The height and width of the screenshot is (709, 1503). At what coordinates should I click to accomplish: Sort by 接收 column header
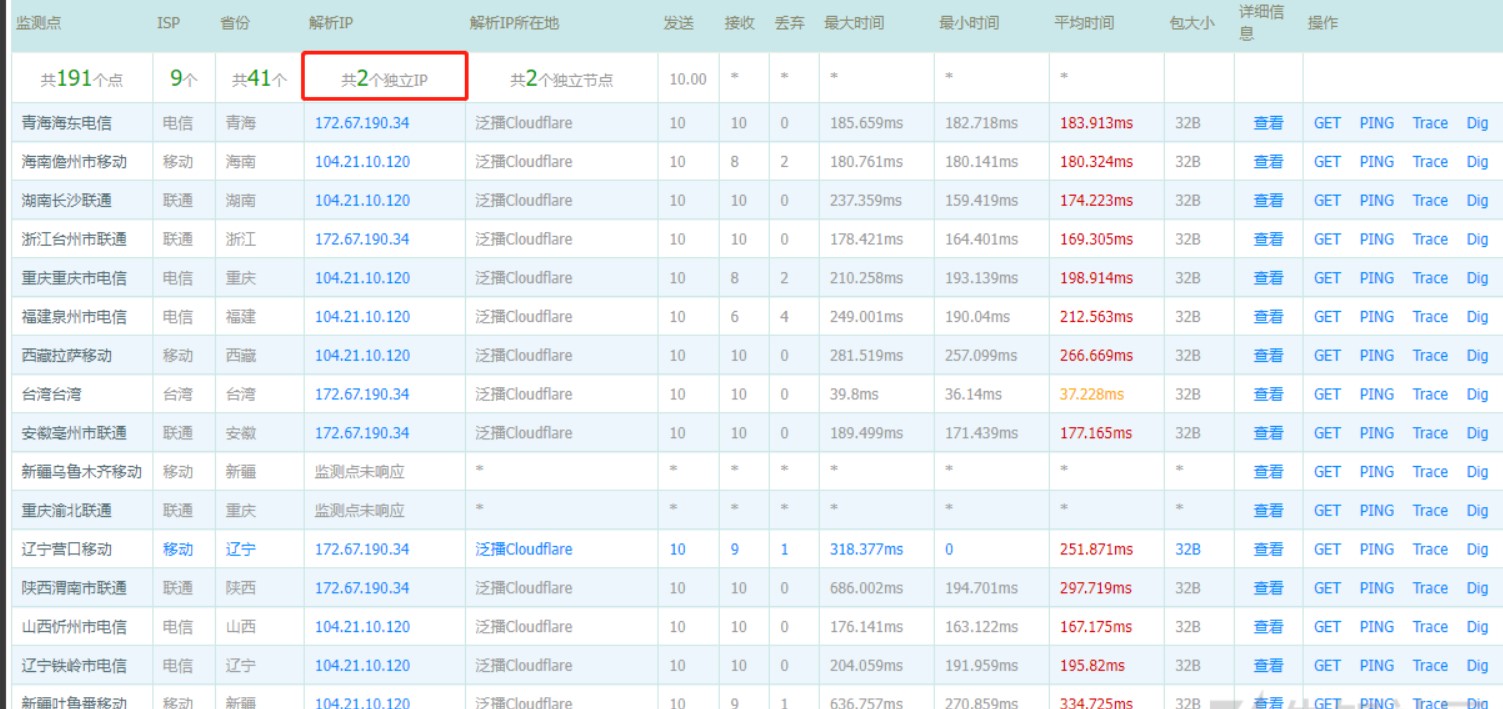pos(739,23)
